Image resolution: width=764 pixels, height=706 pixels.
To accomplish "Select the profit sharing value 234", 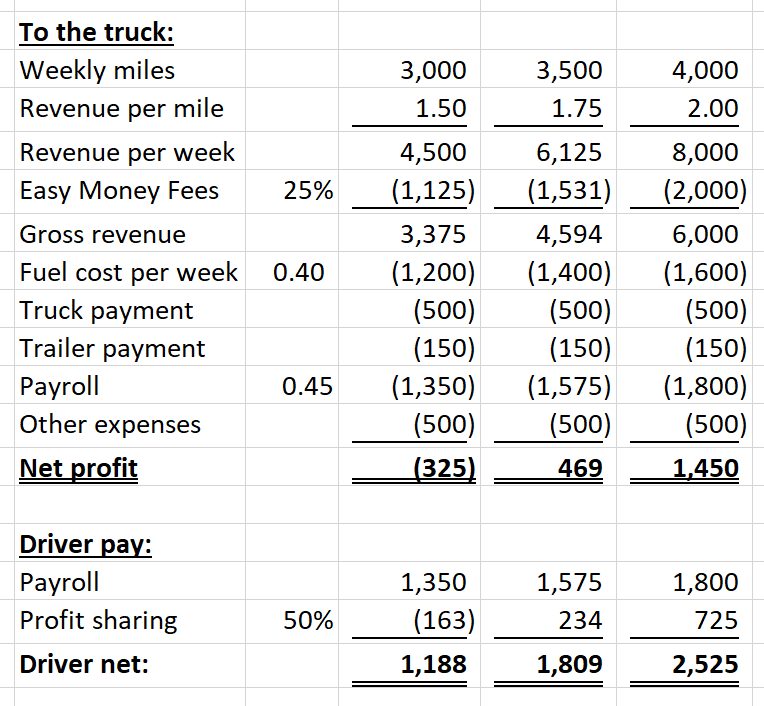I will pos(580,620).
